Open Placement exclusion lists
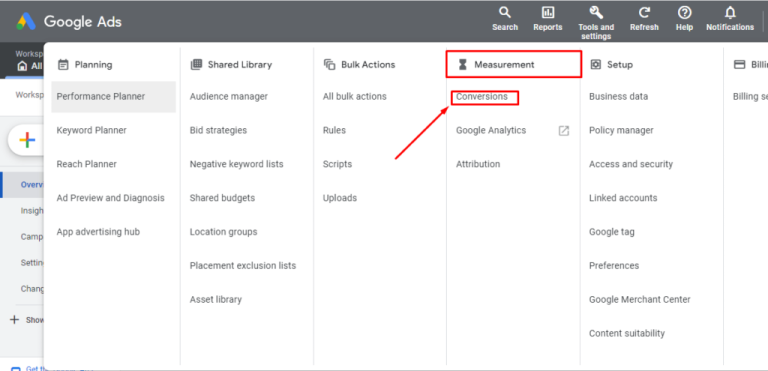This screenshot has width=768, height=371. [243, 266]
